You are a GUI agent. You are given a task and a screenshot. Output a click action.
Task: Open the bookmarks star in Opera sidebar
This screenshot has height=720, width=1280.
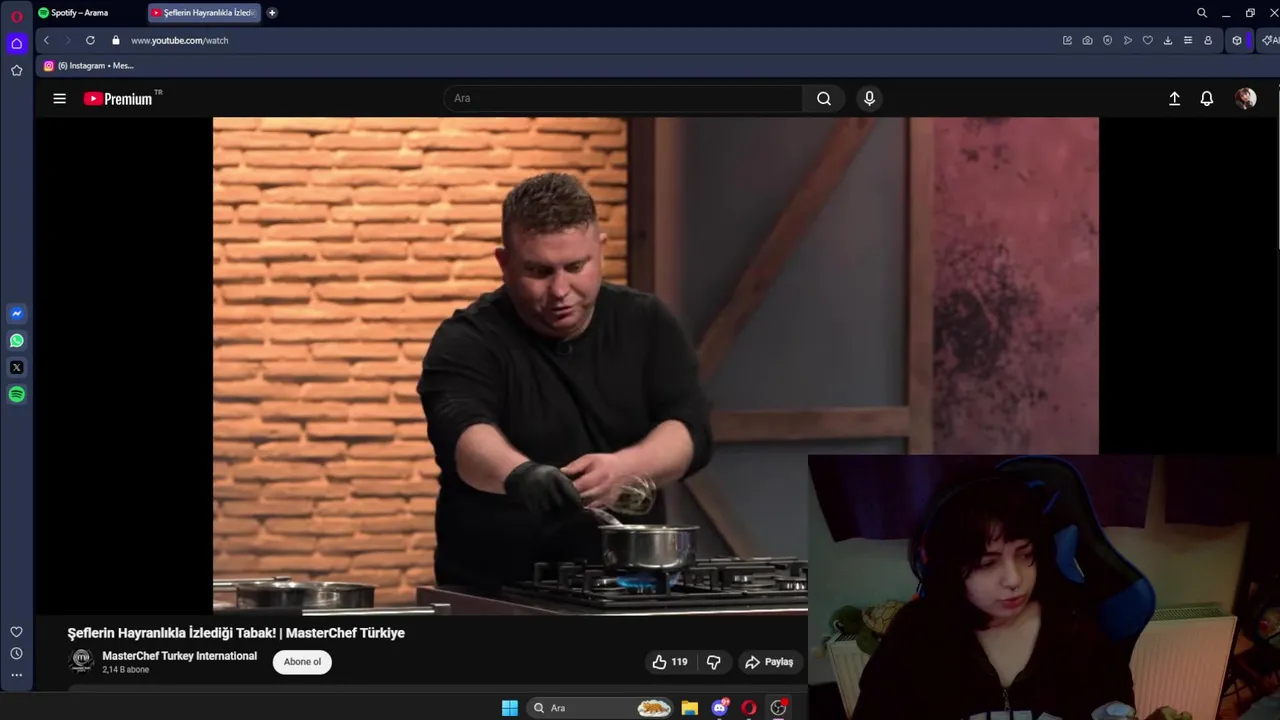[x=16, y=70]
